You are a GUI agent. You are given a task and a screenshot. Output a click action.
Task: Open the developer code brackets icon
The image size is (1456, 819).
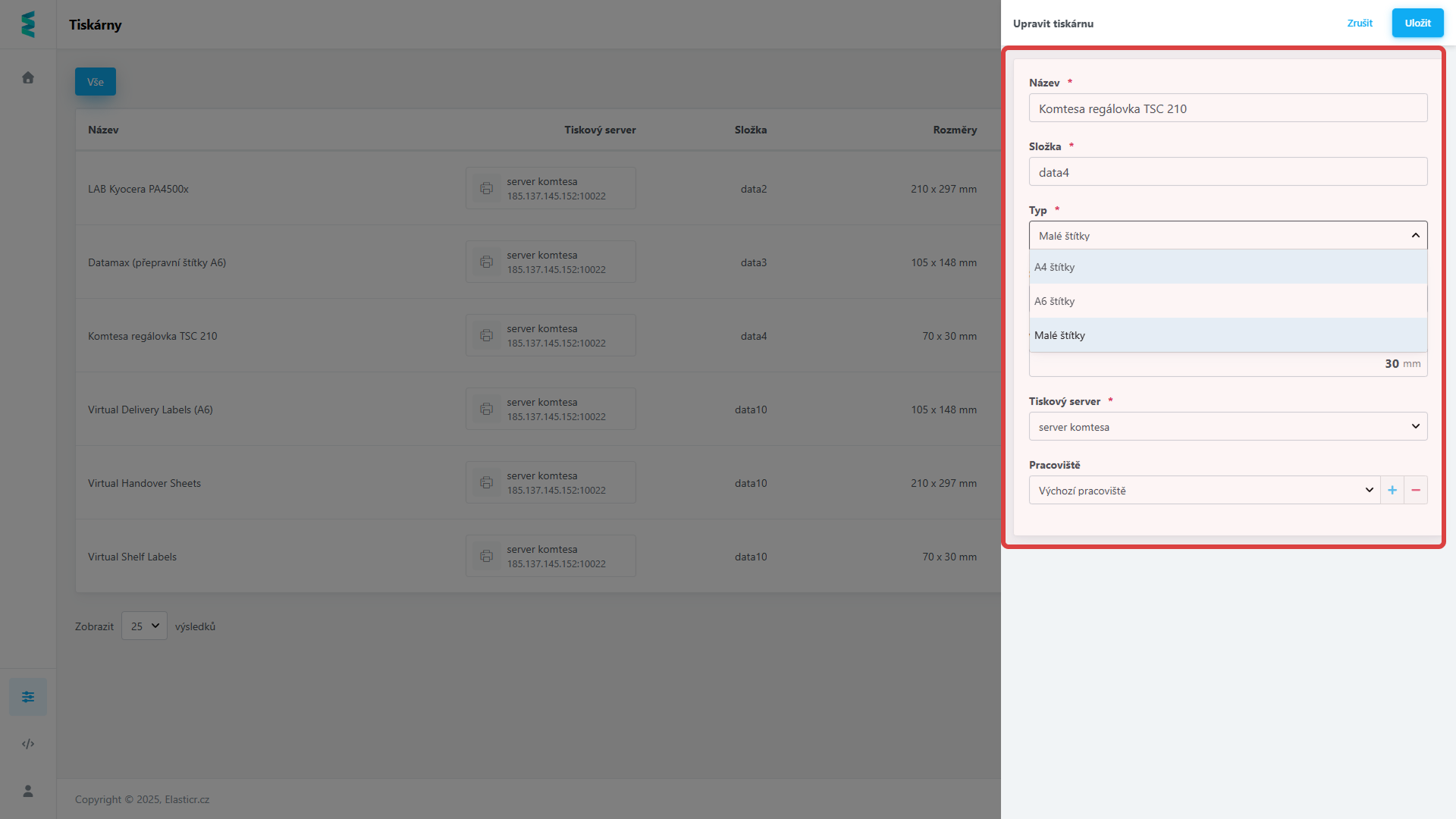point(28,744)
